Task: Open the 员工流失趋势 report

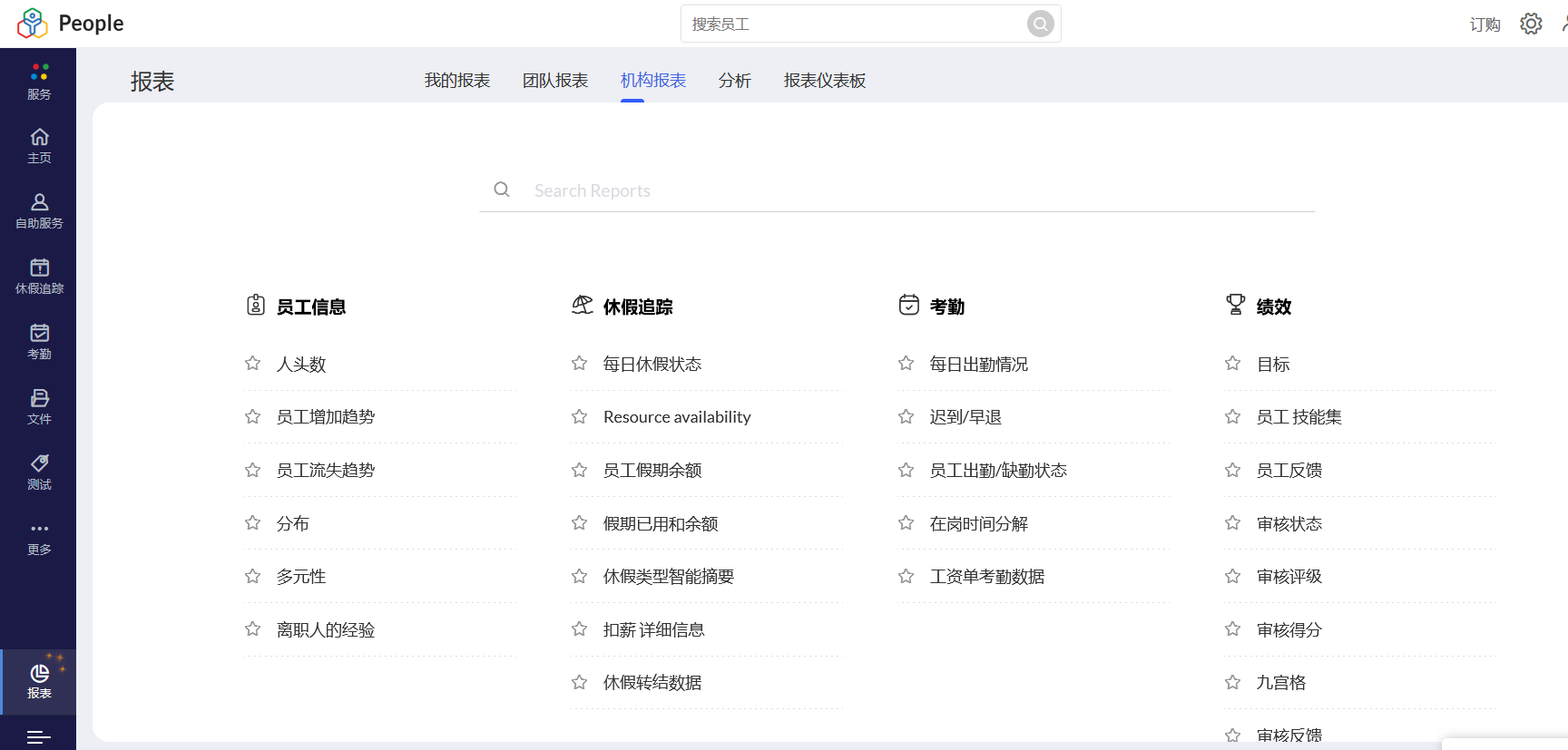Action: (326, 470)
